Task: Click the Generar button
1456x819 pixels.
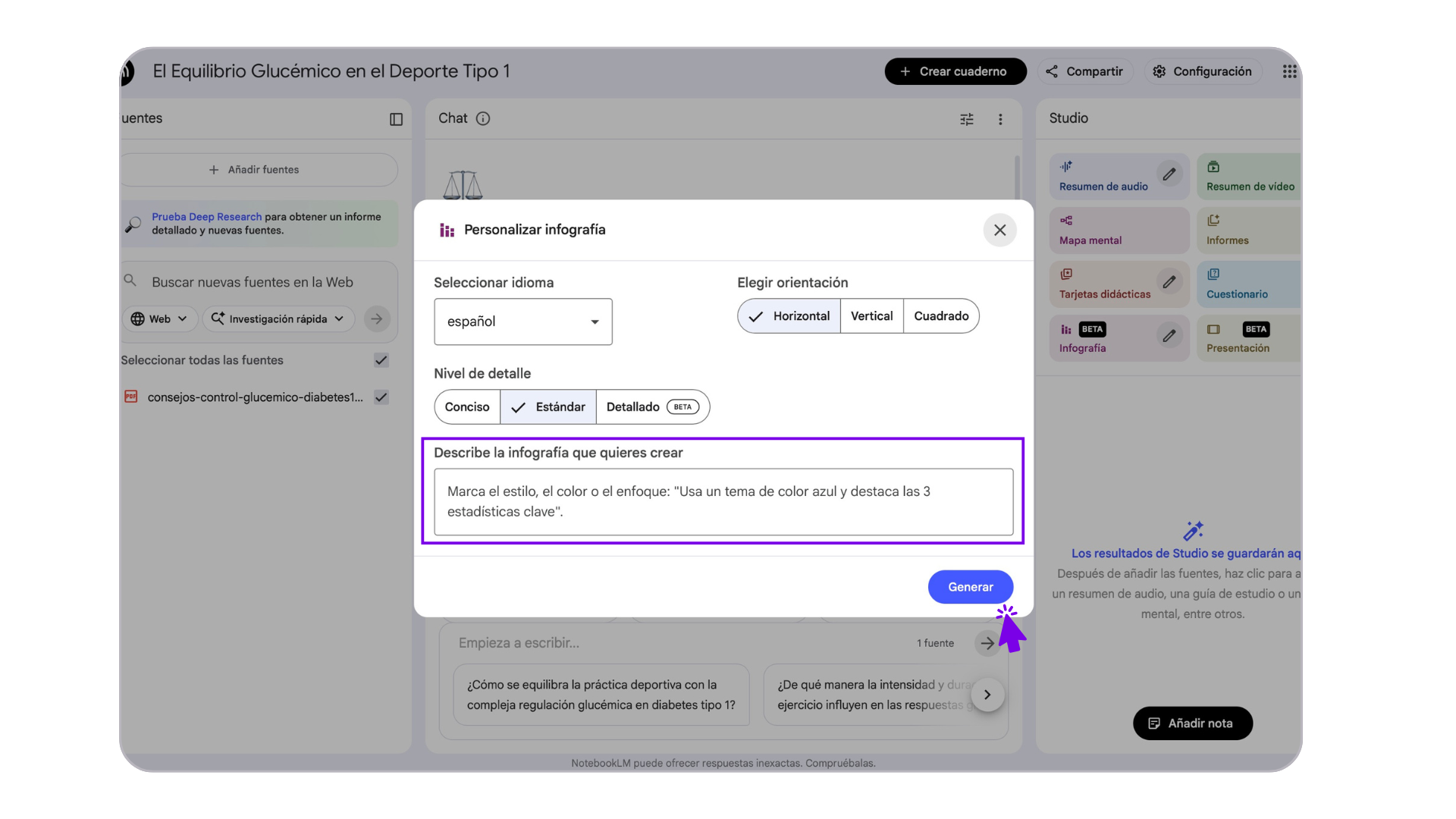Action: coord(970,587)
